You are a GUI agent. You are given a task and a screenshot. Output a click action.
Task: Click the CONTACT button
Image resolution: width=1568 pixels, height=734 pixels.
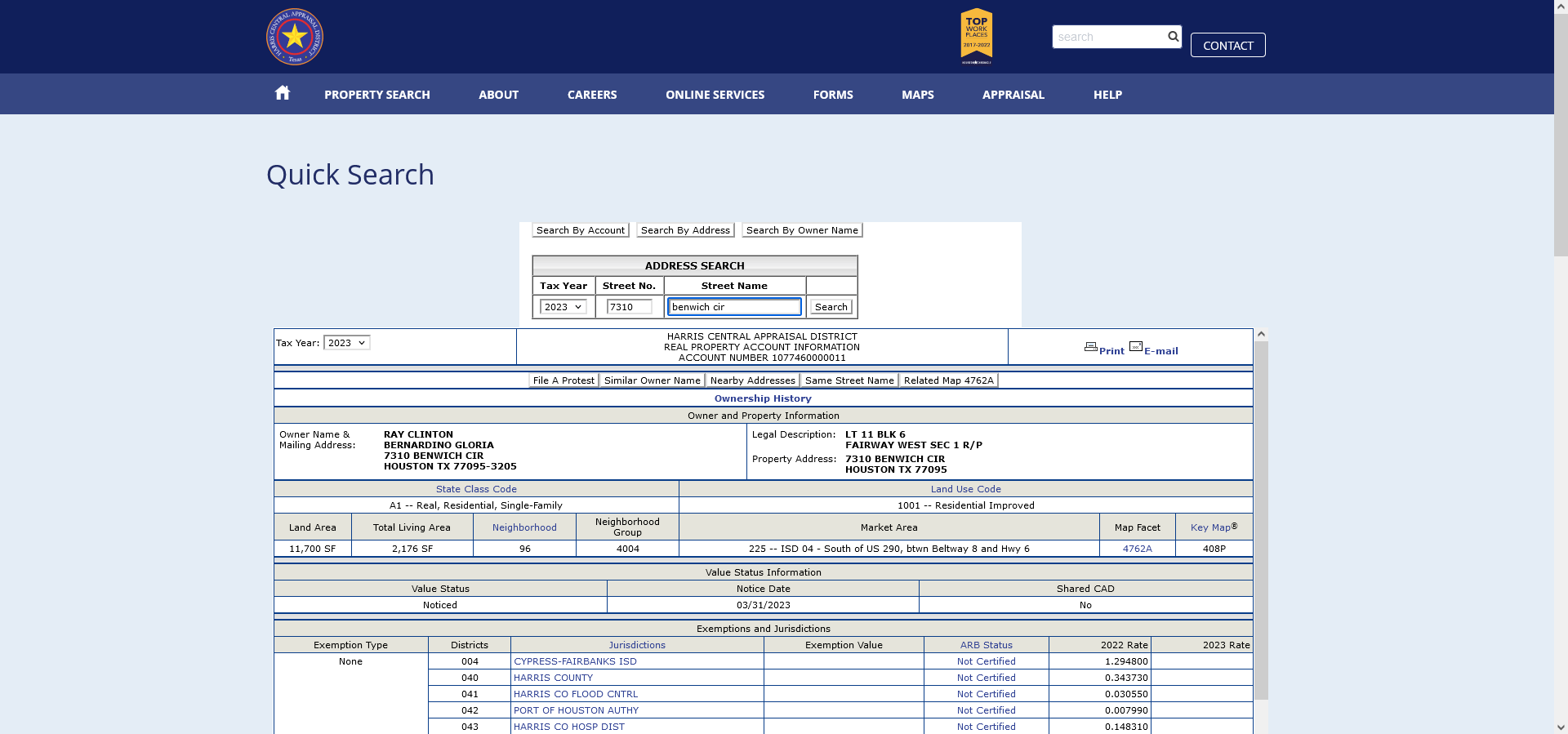tap(1228, 45)
